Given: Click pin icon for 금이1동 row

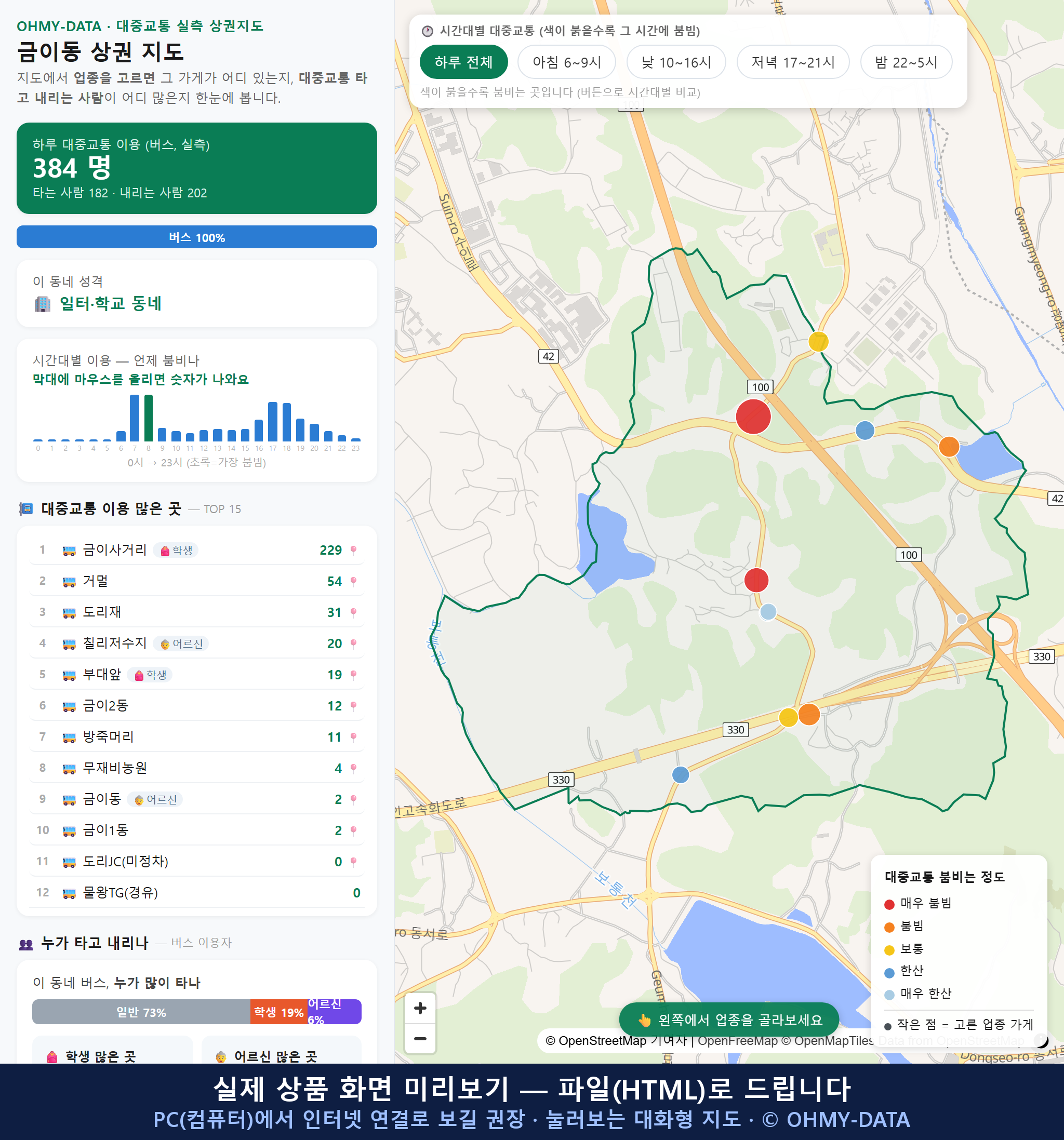Looking at the screenshot, I should tap(353, 831).
